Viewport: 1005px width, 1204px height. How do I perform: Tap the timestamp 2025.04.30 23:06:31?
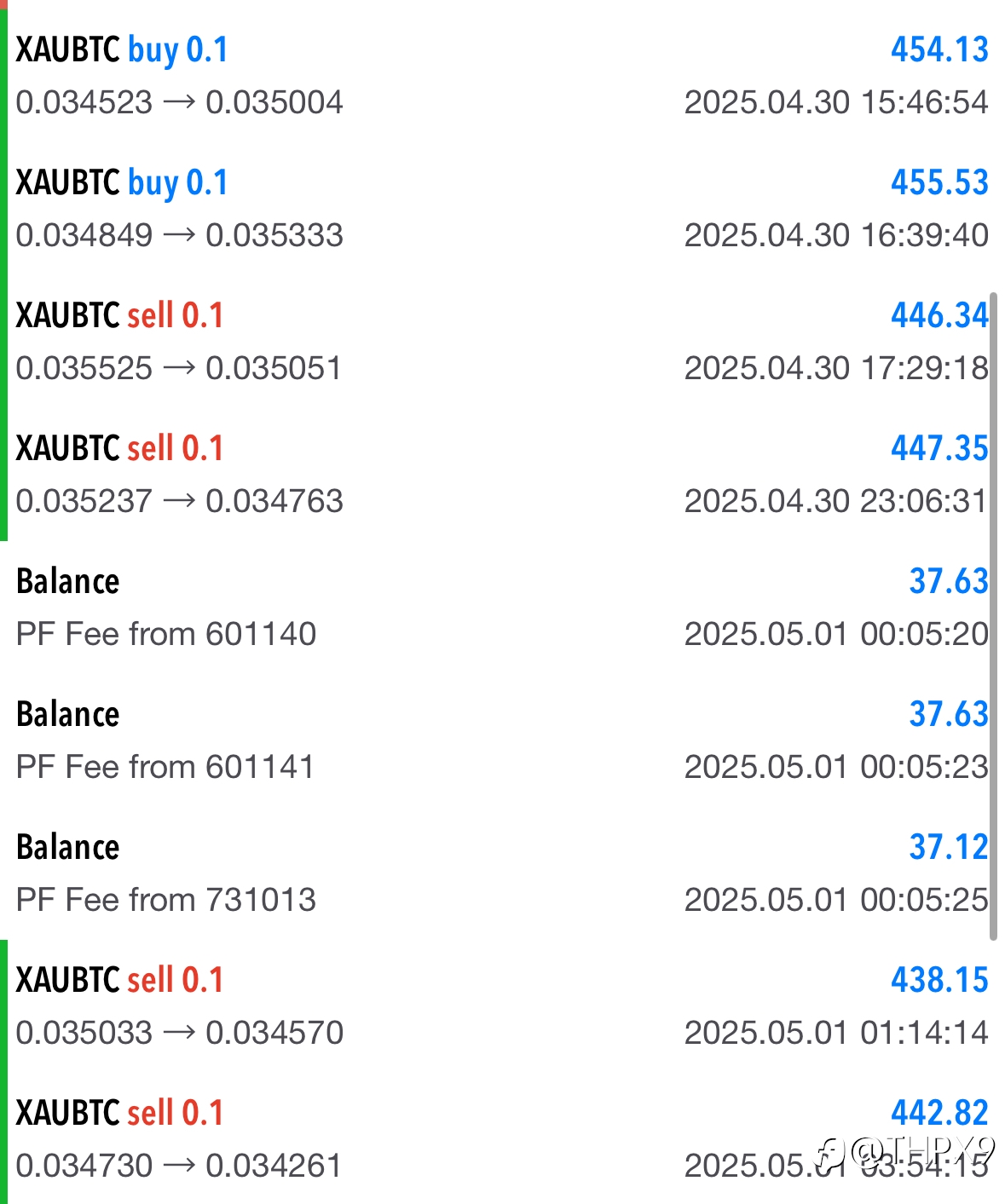tap(836, 501)
